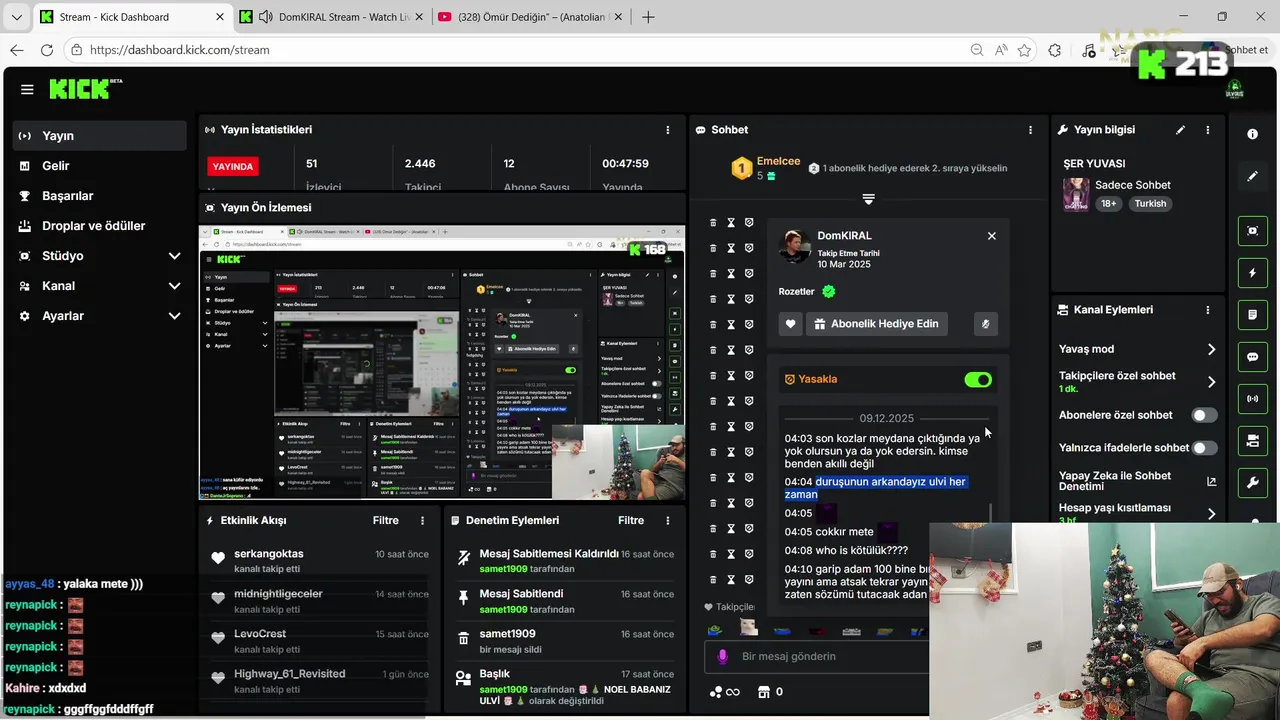Click Emelcee in the gift leaderboard
Image resolution: width=1280 pixels, height=720 pixels.
click(x=778, y=161)
